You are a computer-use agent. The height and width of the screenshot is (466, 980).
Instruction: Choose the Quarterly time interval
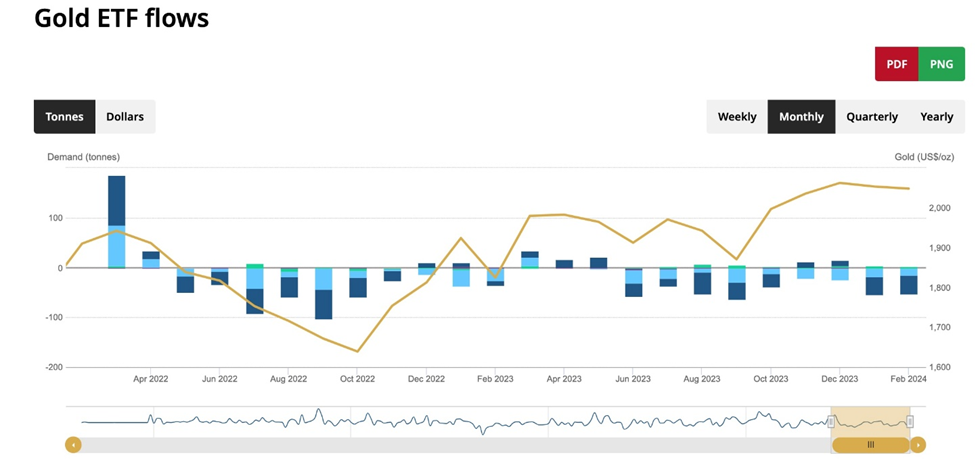(872, 117)
